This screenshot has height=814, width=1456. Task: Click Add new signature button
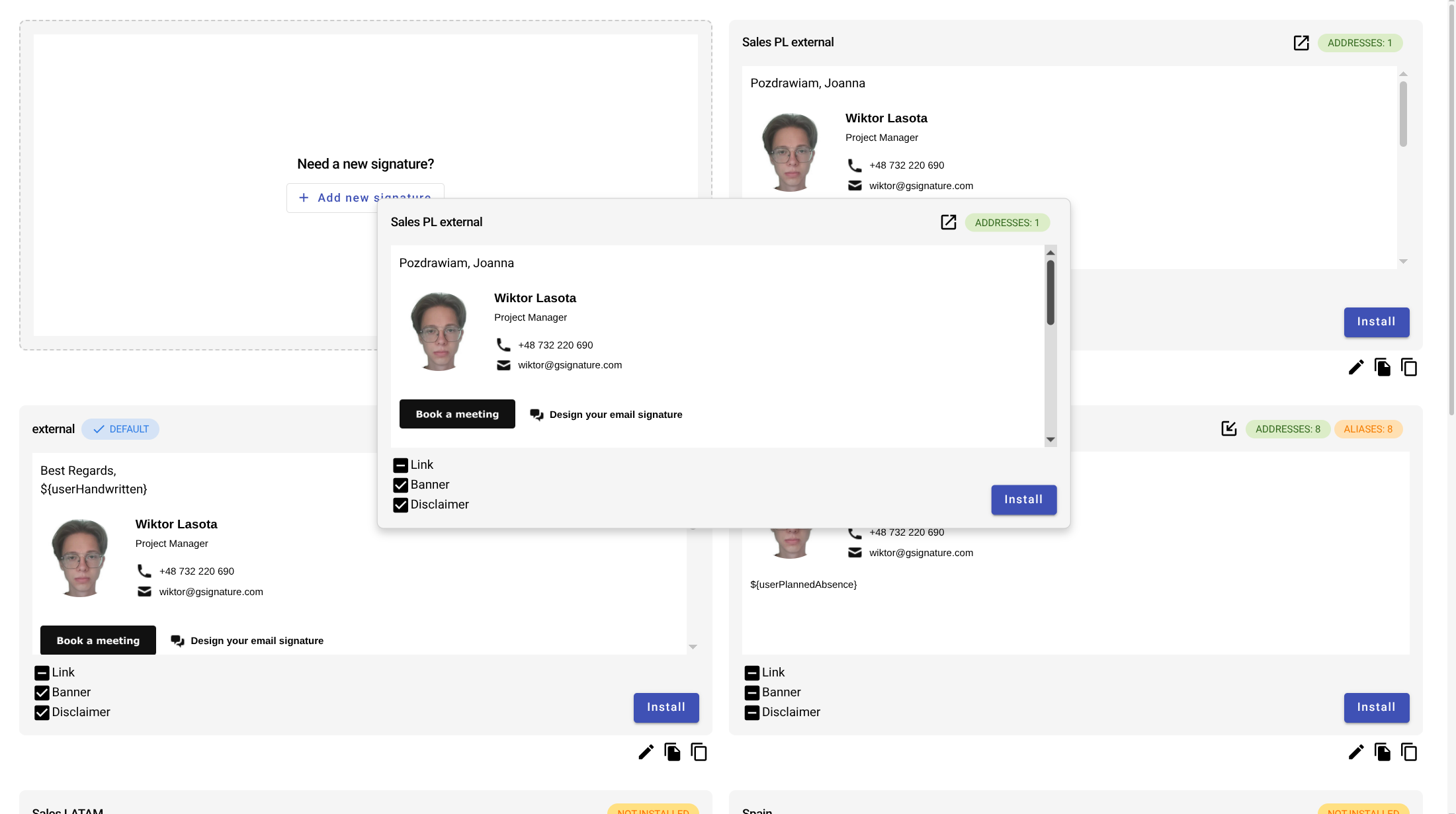[x=344, y=198]
